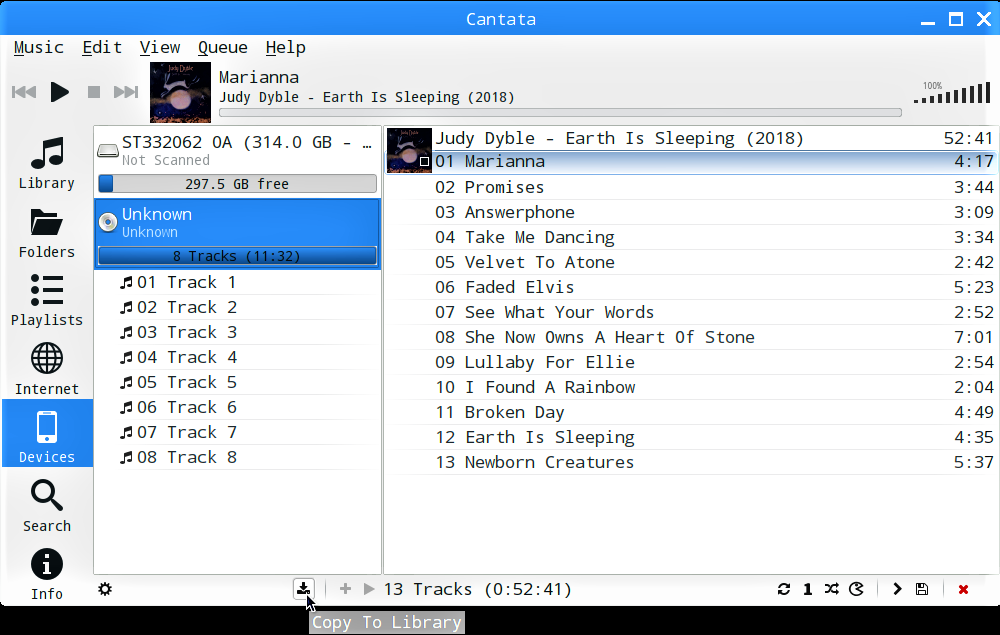
Task: Select queue track 10 I Found A Rainbow
Action: pyautogui.click(x=691, y=387)
